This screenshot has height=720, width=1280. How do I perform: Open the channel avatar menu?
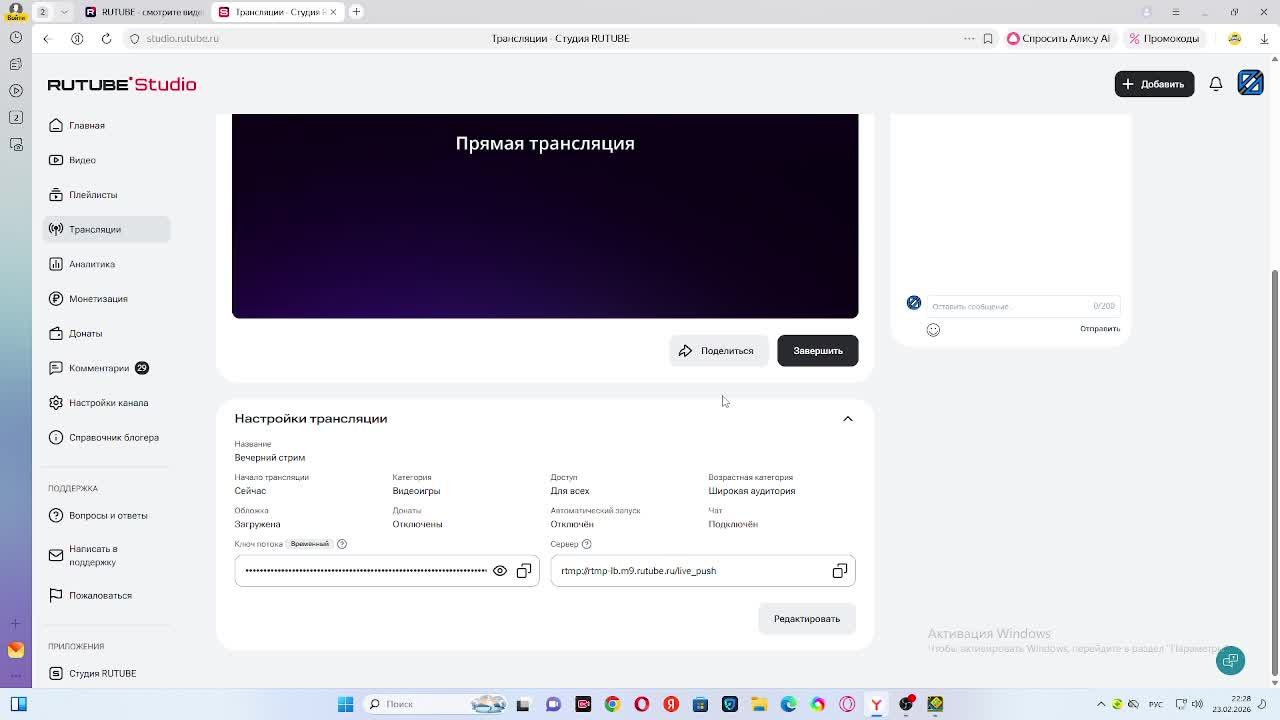1250,83
